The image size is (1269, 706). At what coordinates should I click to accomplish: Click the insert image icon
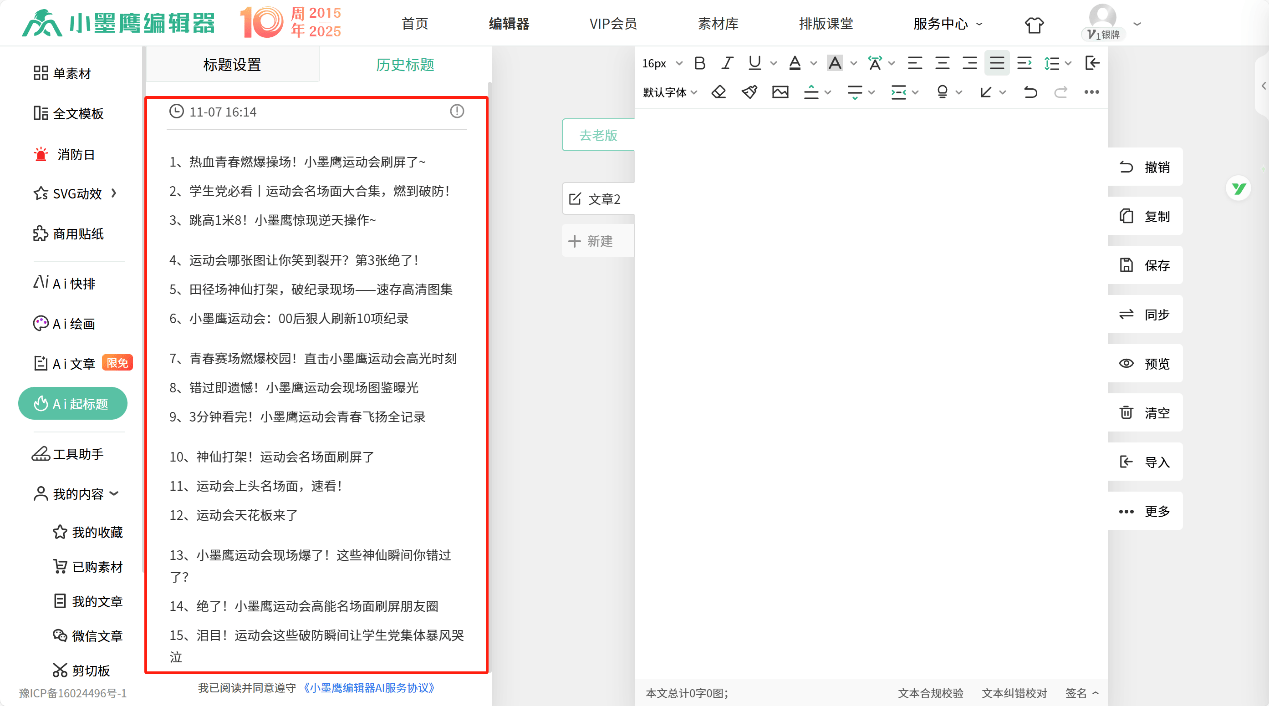pos(780,92)
